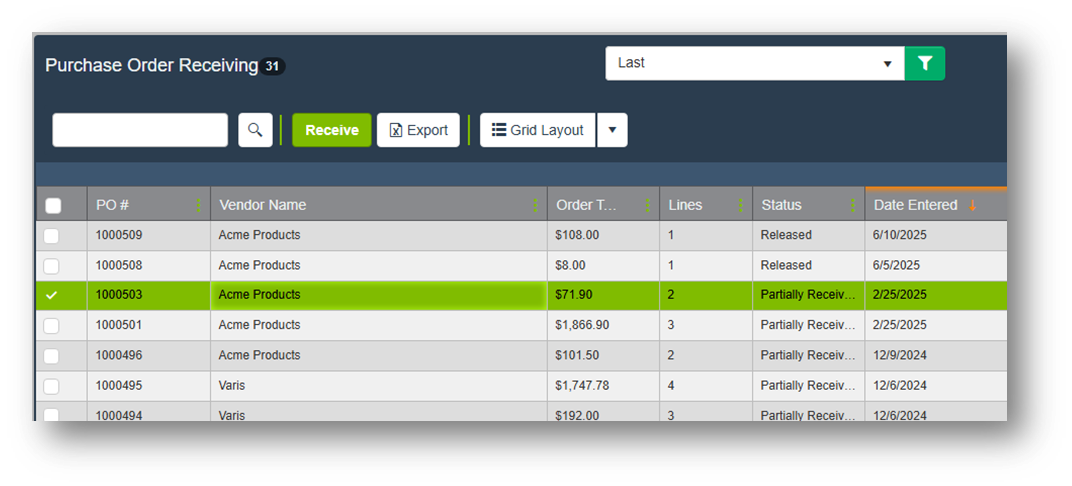Click the magnifying glass search icon

[255, 130]
